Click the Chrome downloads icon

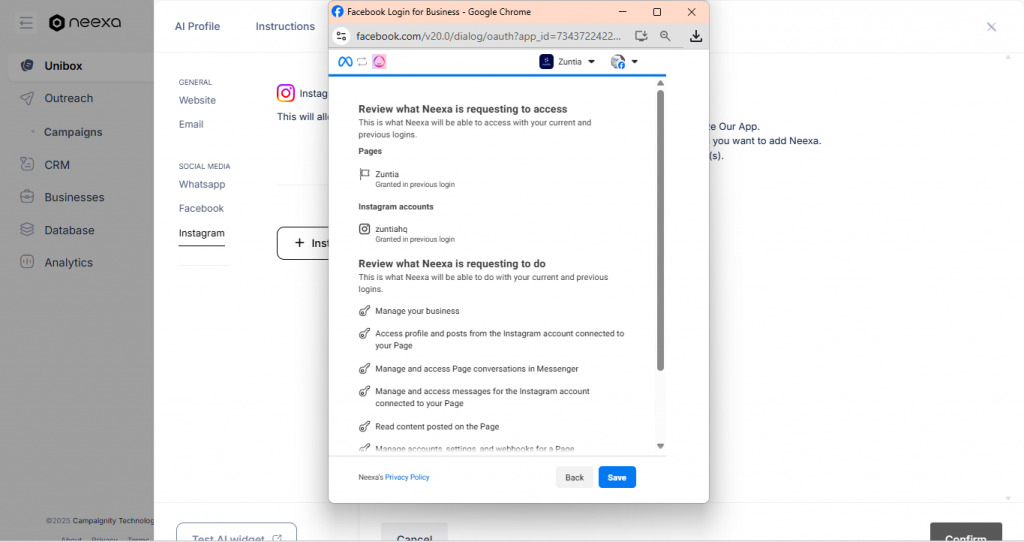[696, 36]
